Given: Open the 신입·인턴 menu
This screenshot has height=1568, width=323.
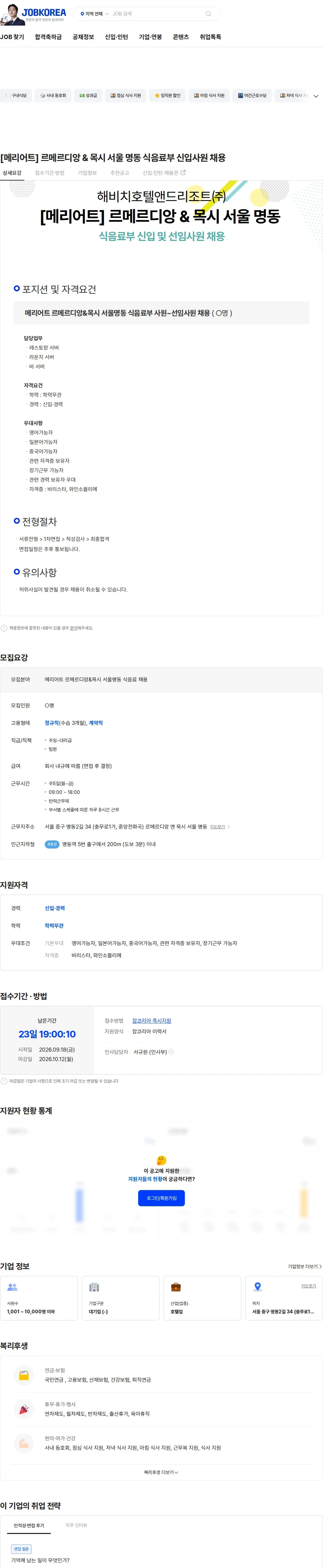Looking at the screenshot, I should point(116,37).
